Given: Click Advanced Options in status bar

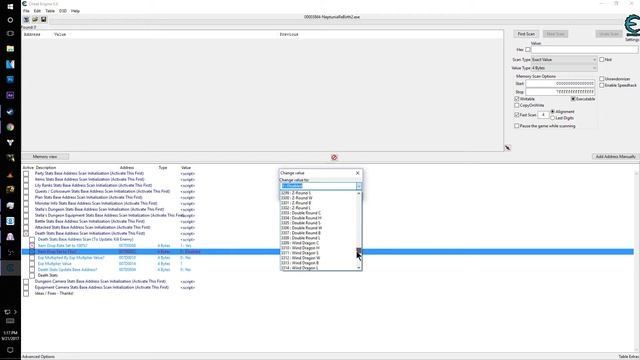Looking at the screenshot, I should (38, 357).
